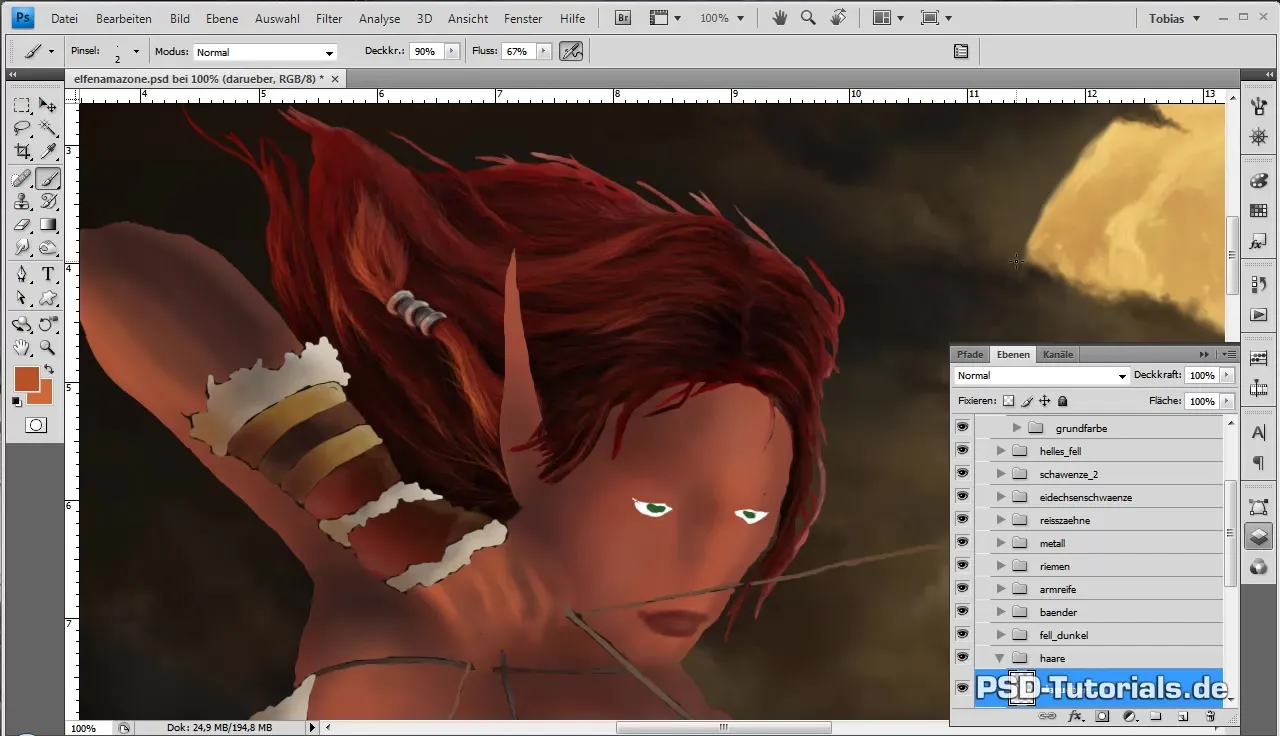The width and height of the screenshot is (1280, 736).
Task: Select the Eraser tool
Action: click(21, 225)
